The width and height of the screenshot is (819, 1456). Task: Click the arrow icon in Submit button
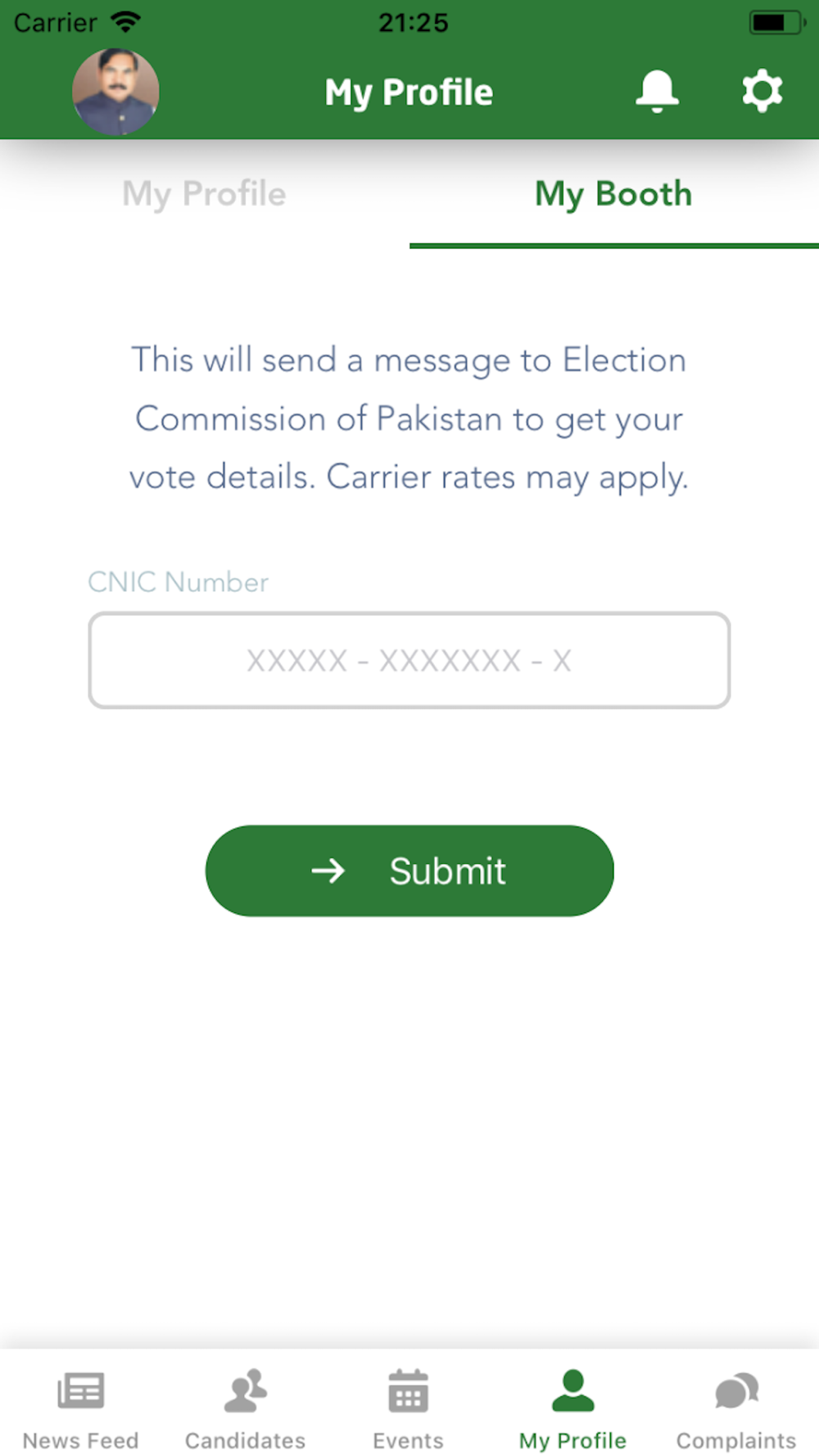[x=328, y=870]
